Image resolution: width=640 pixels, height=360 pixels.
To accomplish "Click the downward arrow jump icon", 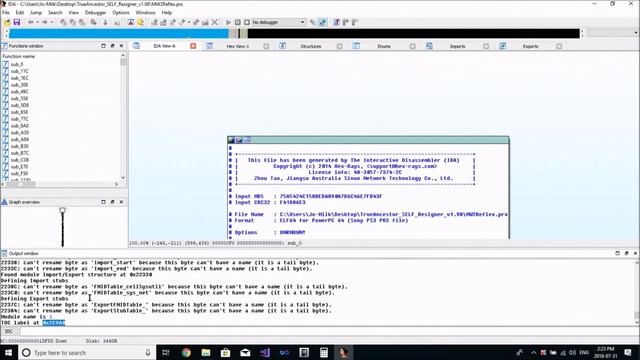I will click(105, 22).
